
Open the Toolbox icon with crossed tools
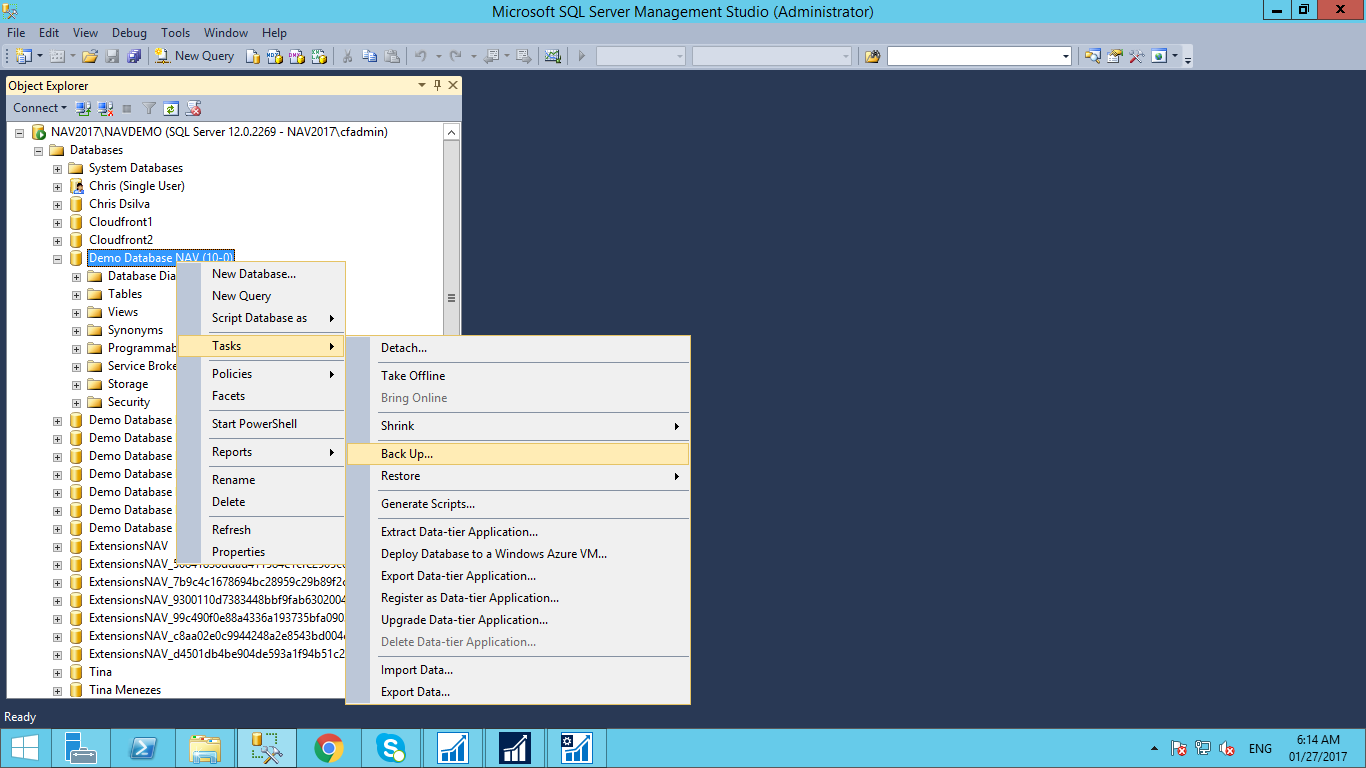[1136, 56]
